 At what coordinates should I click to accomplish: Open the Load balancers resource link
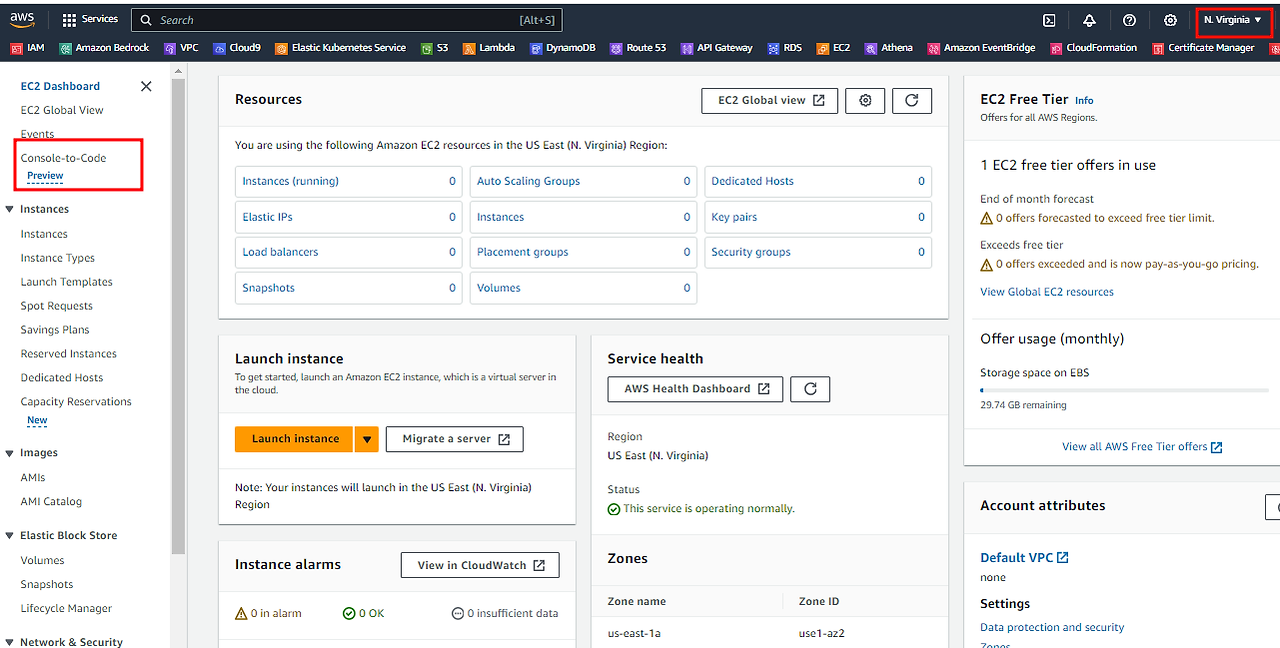(x=280, y=252)
